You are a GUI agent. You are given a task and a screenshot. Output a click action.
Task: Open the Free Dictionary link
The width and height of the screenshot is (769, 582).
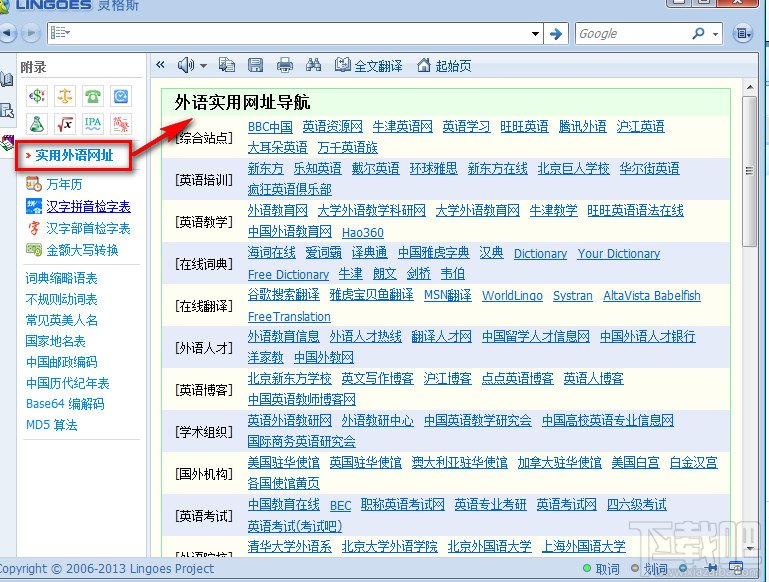[x=288, y=275]
